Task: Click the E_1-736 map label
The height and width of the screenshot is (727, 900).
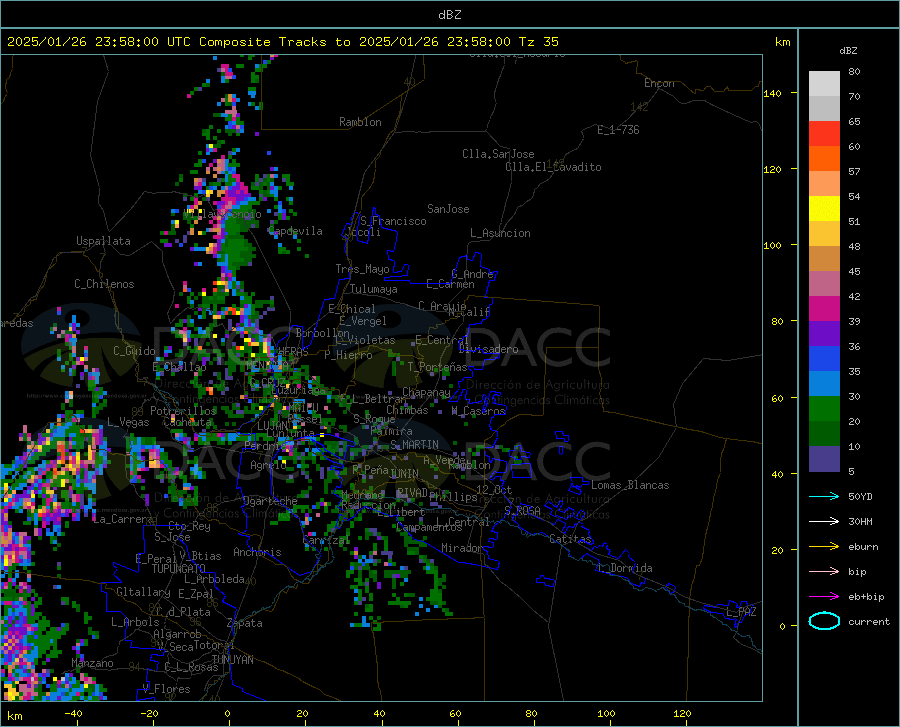Action: pyautogui.click(x=618, y=130)
